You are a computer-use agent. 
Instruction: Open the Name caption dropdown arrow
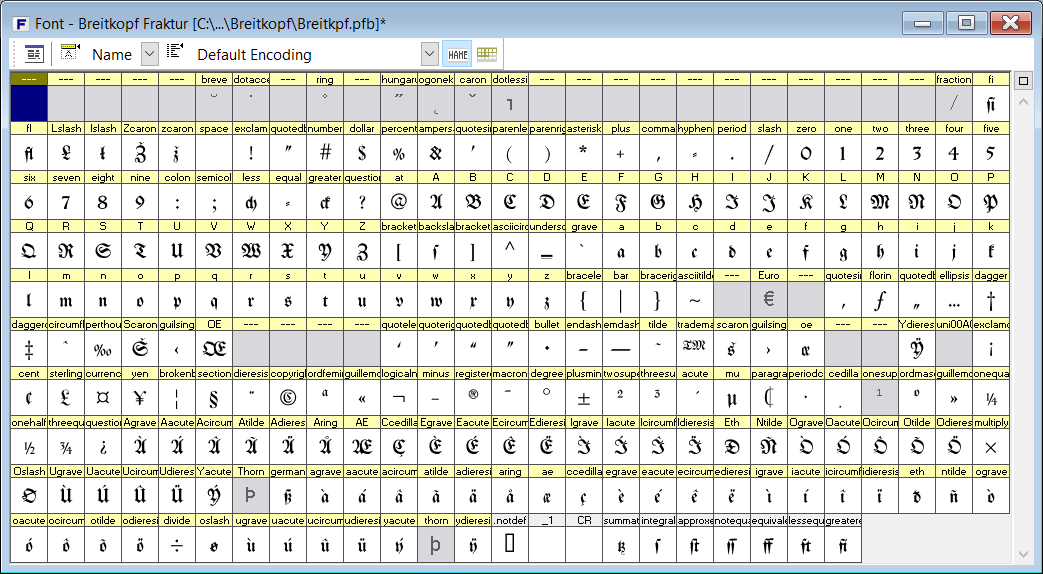150,54
